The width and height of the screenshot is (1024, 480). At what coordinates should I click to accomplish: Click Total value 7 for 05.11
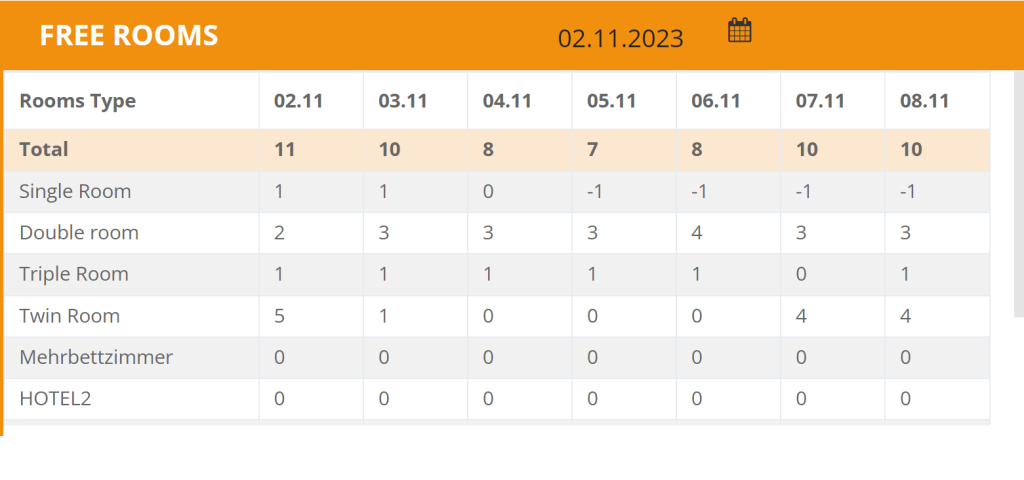pyautogui.click(x=592, y=150)
